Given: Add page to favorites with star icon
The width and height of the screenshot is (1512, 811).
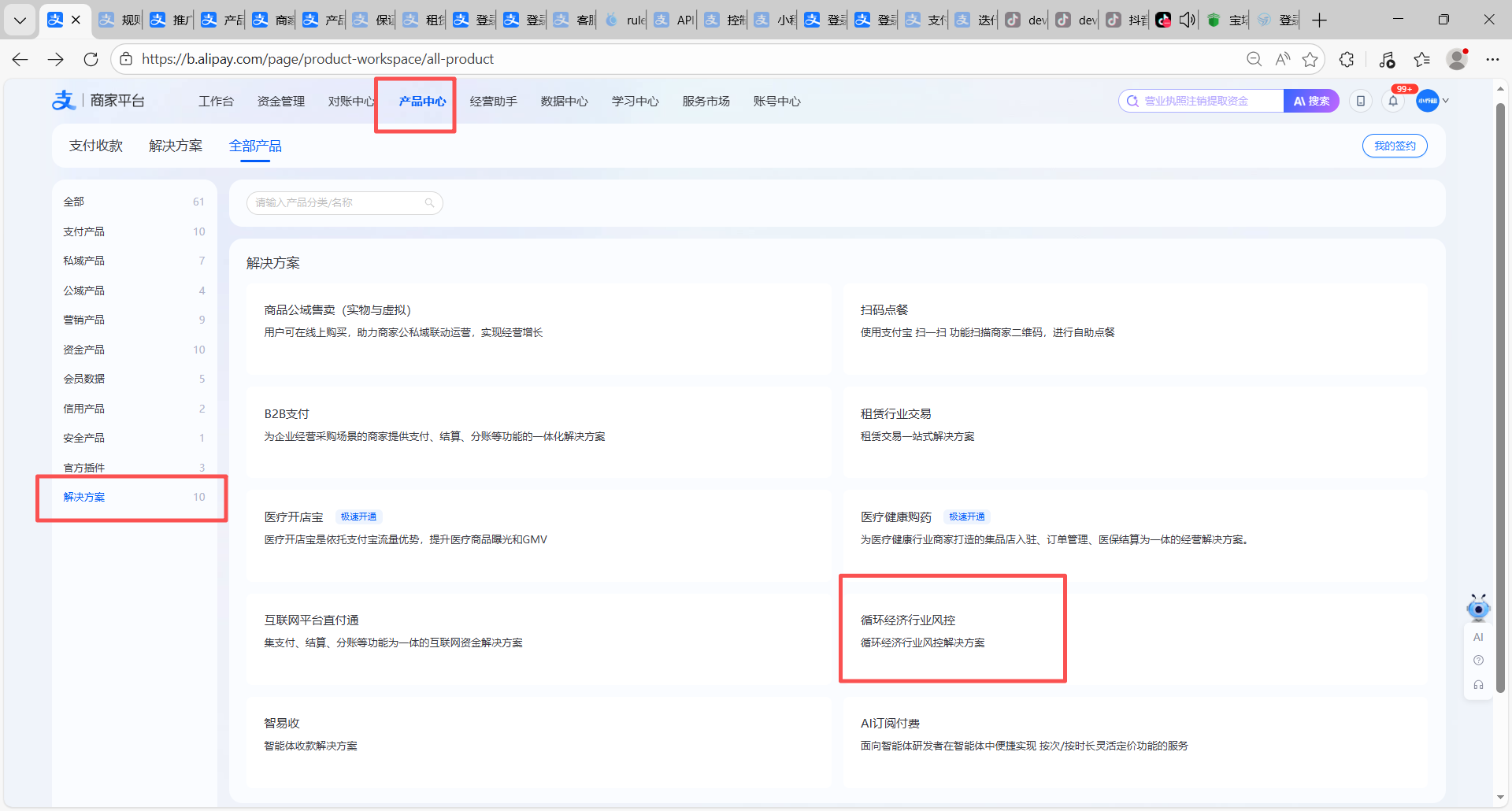Looking at the screenshot, I should pyautogui.click(x=1310, y=59).
